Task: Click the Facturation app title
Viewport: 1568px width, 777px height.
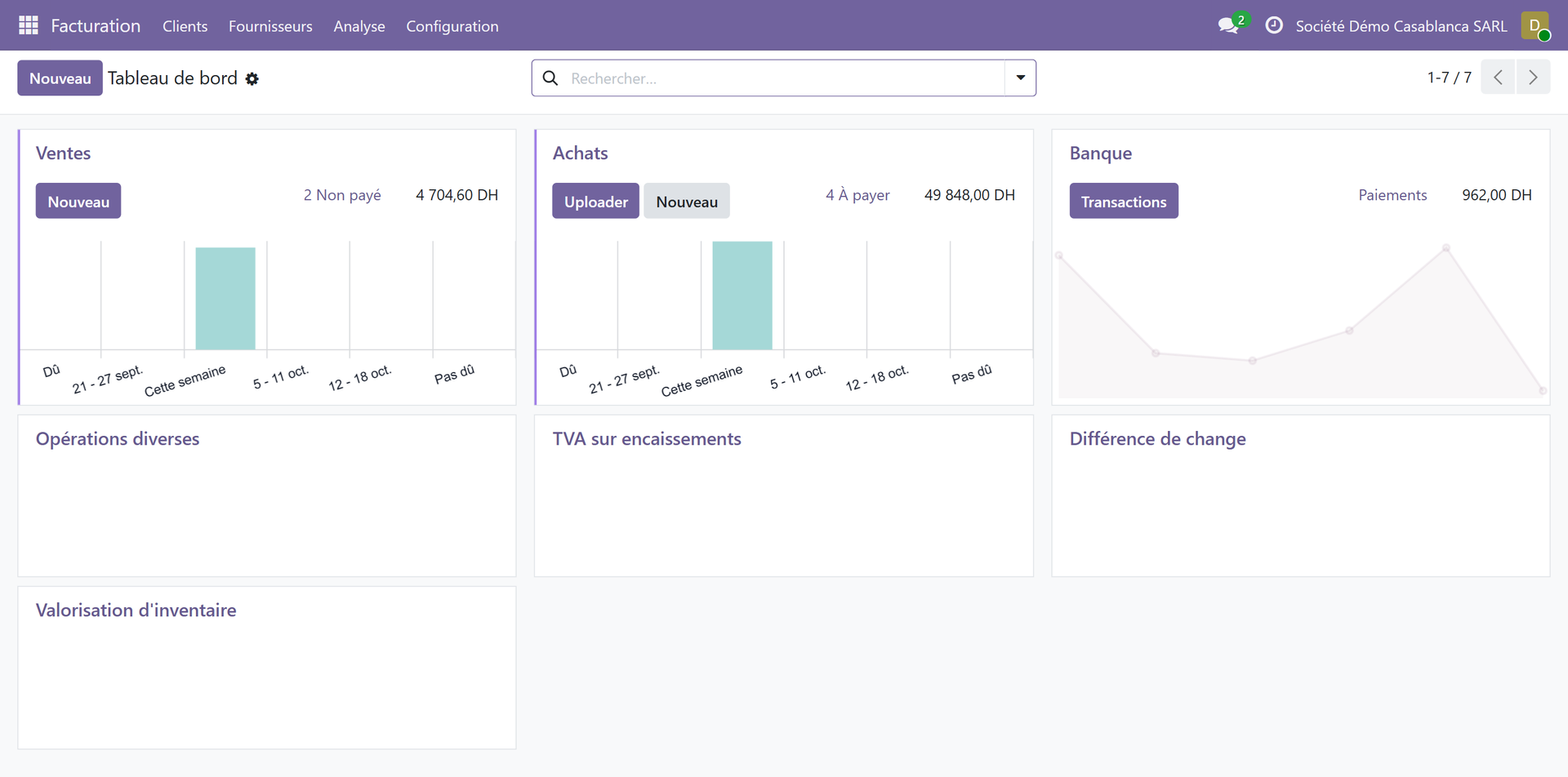Action: (x=96, y=26)
